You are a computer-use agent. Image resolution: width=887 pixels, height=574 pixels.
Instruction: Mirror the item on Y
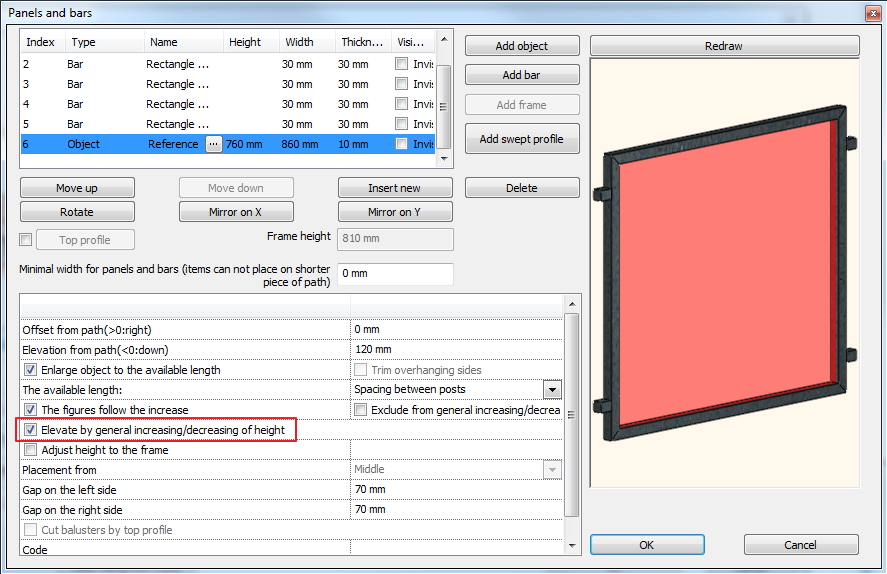395,212
